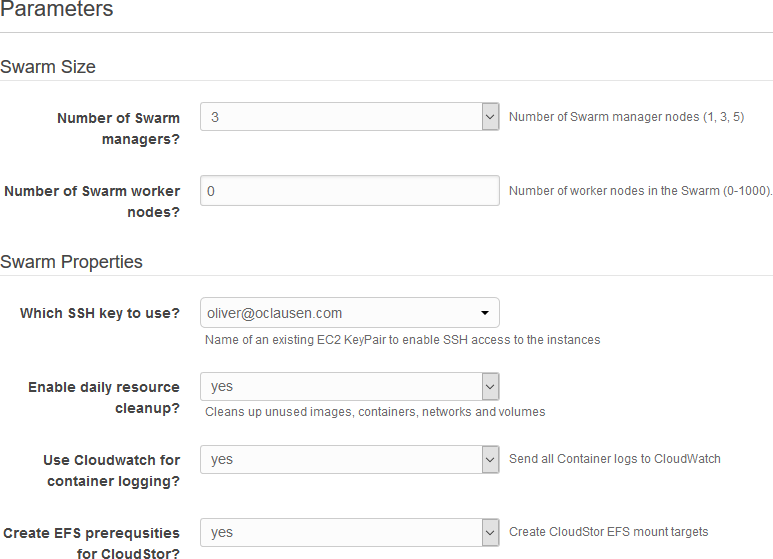
Task: Click hint 'Cleans up unused images, containers, networks and volumes'
Action: click(x=375, y=412)
